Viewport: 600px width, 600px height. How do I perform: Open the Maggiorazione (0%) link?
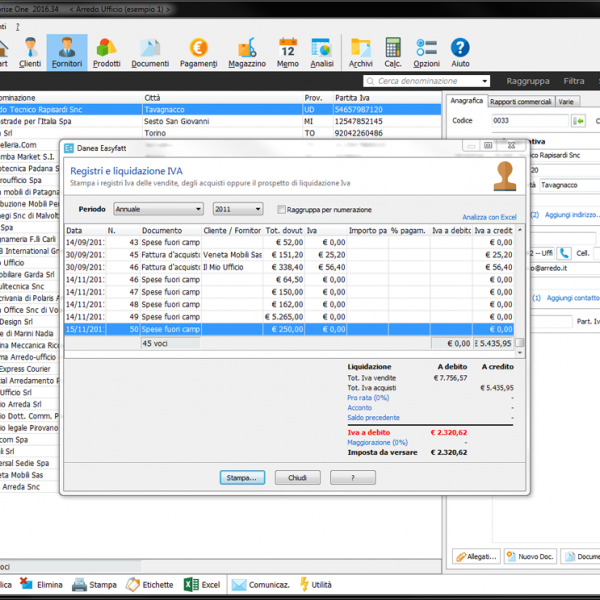click(x=377, y=442)
